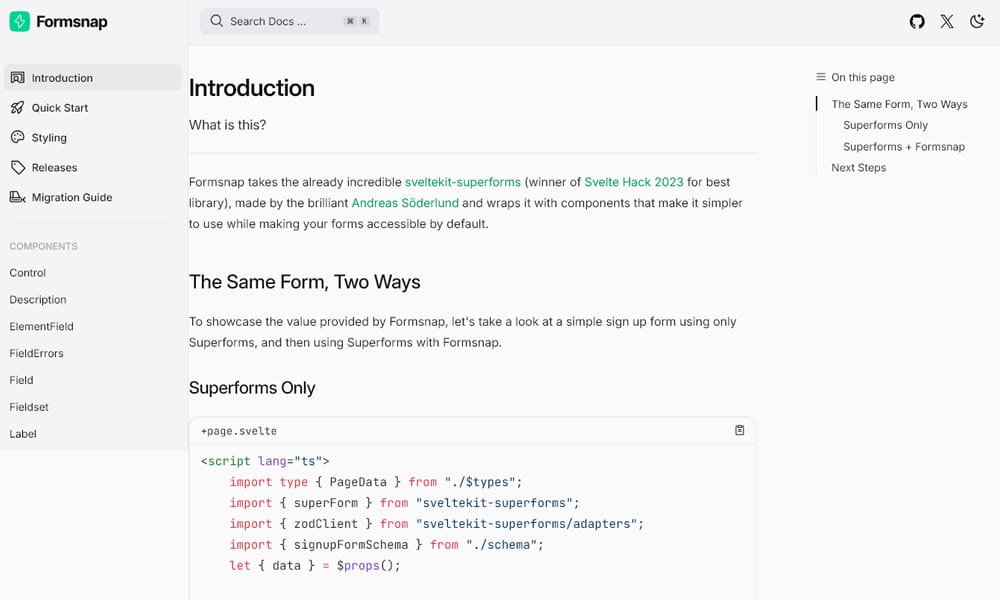The image size is (1000, 600).
Task: Open the Fieldset component docs
Action: [29, 406]
